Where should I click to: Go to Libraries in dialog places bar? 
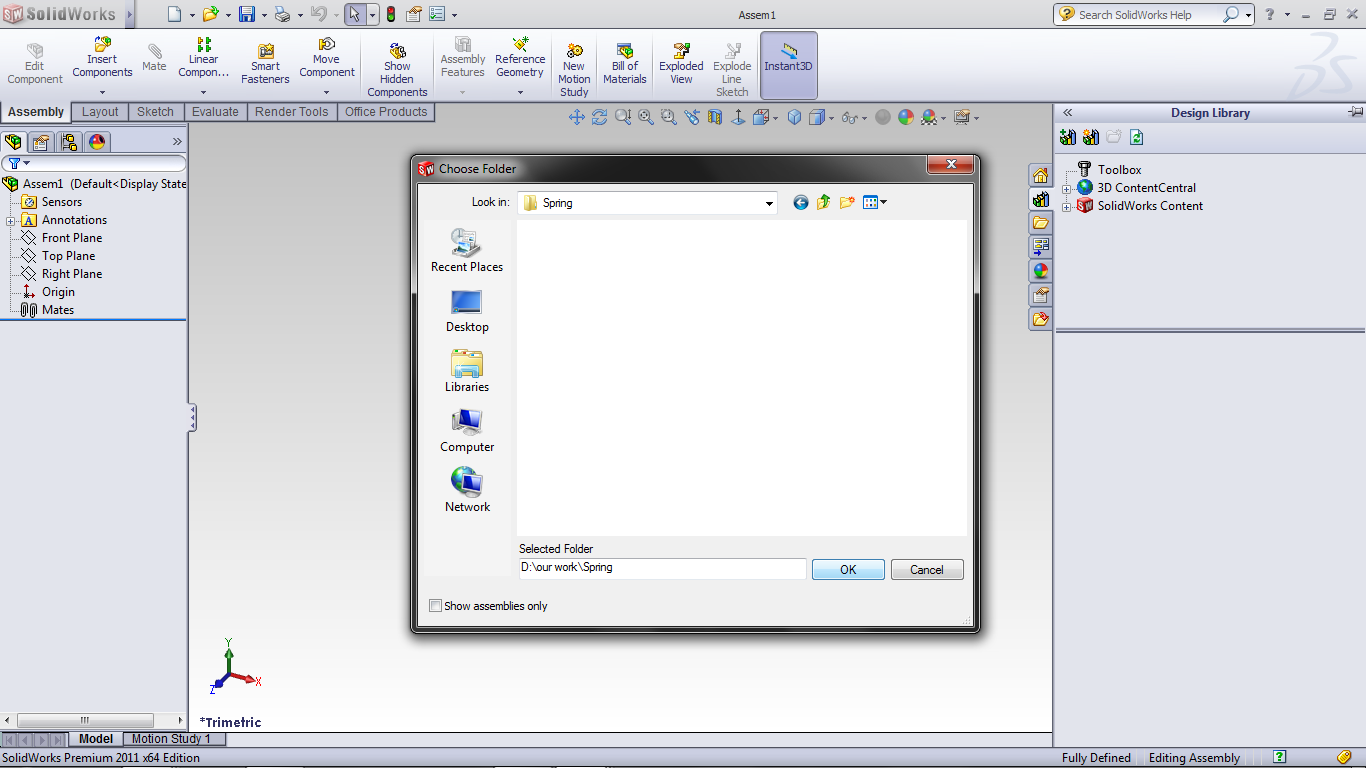(467, 371)
